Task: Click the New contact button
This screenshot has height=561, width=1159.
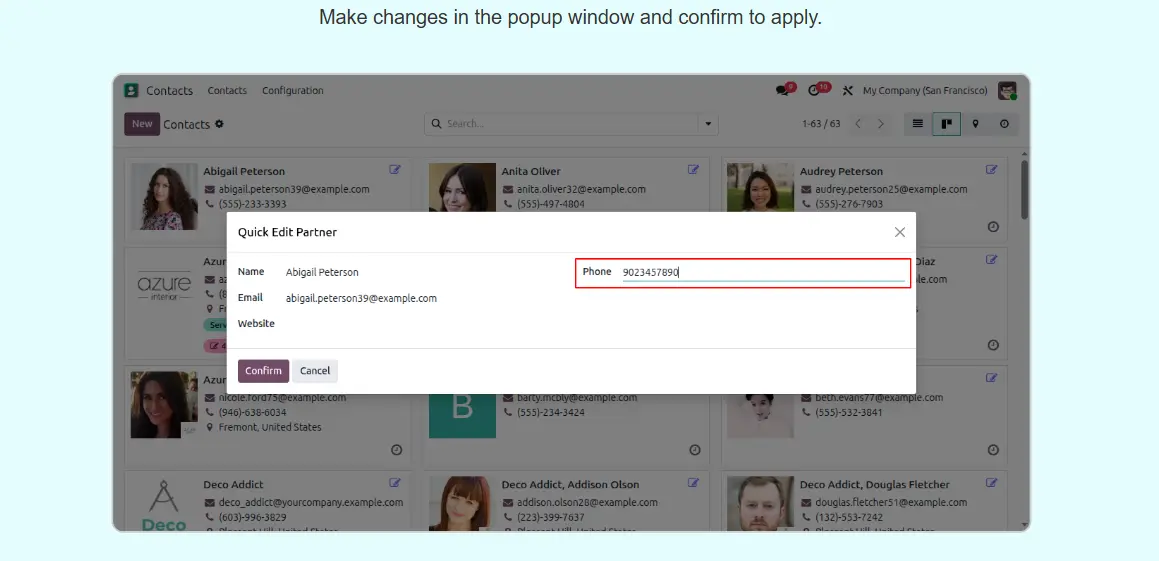Action: pos(142,124)
